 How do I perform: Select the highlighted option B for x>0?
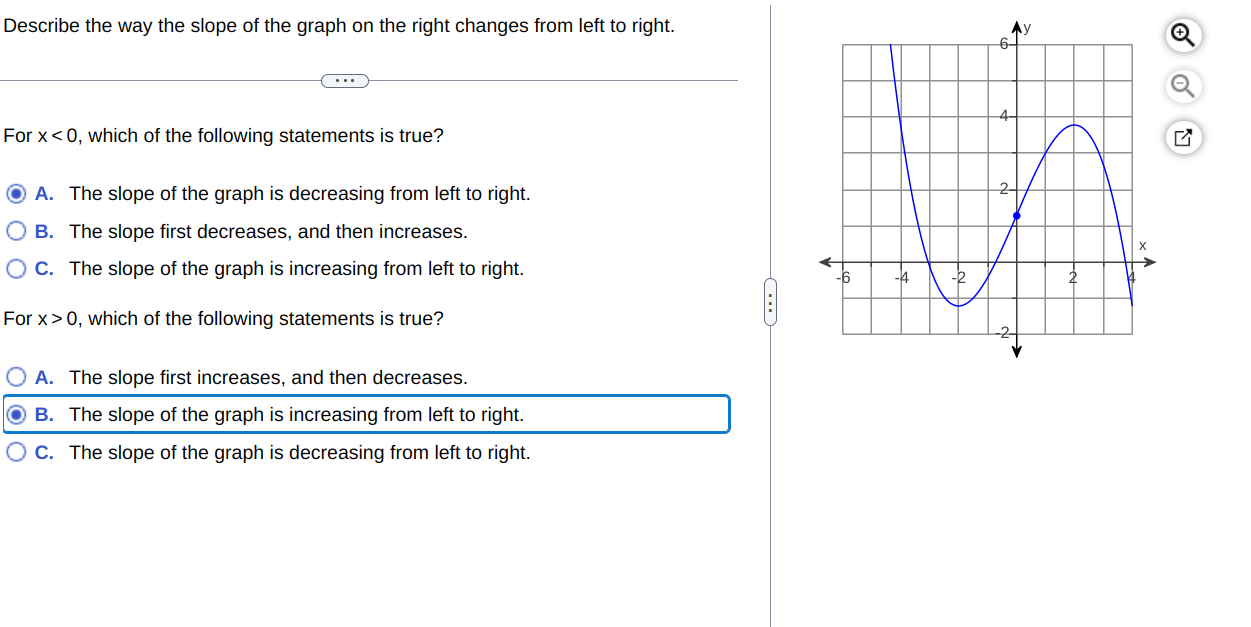click(16, 414)
